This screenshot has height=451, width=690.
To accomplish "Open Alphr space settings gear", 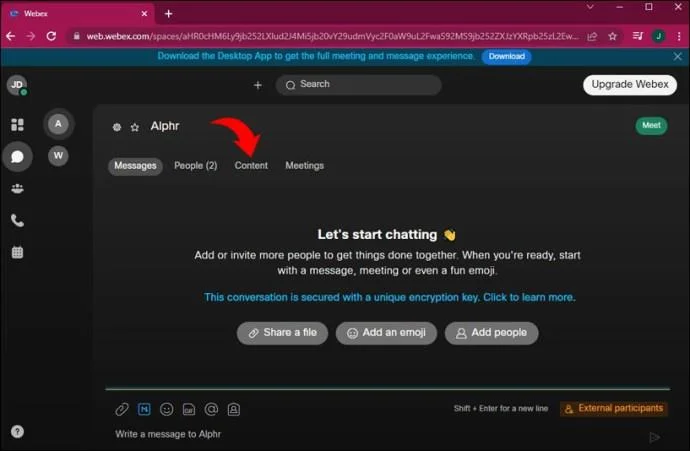I will pyautogui.click(x=117, y=127).
